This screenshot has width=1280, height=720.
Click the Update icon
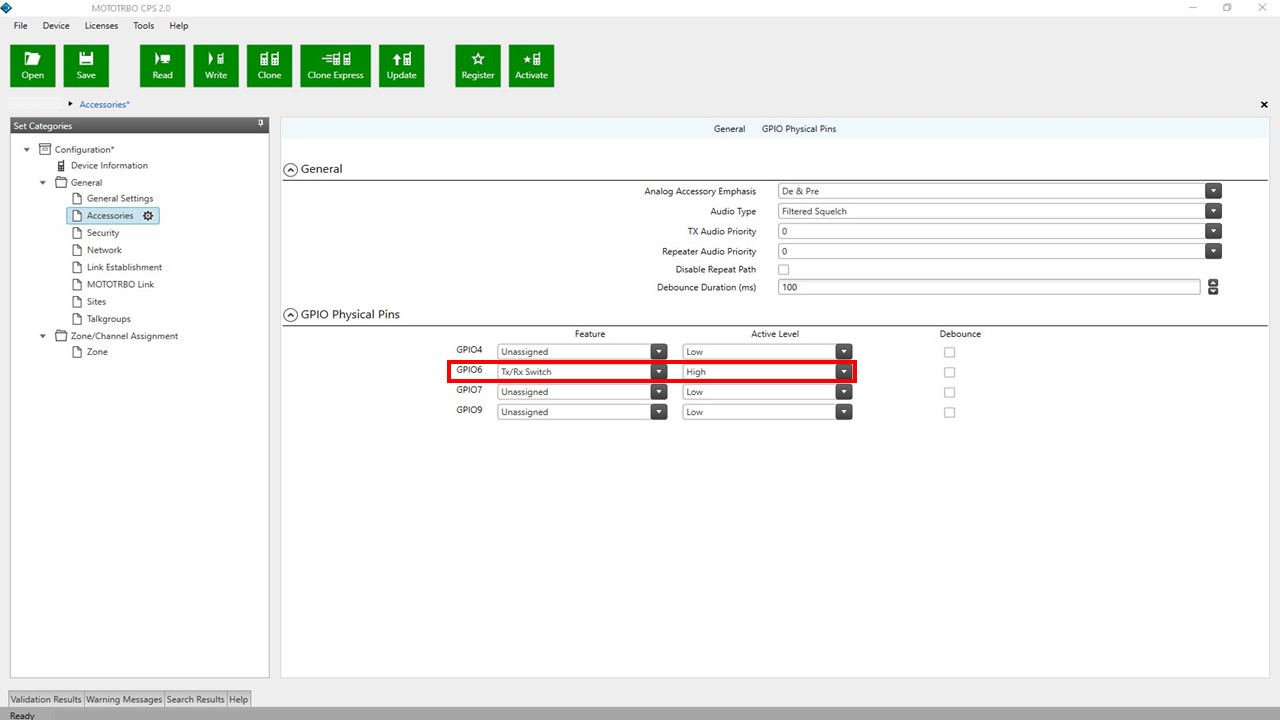(x=402, y=65)
